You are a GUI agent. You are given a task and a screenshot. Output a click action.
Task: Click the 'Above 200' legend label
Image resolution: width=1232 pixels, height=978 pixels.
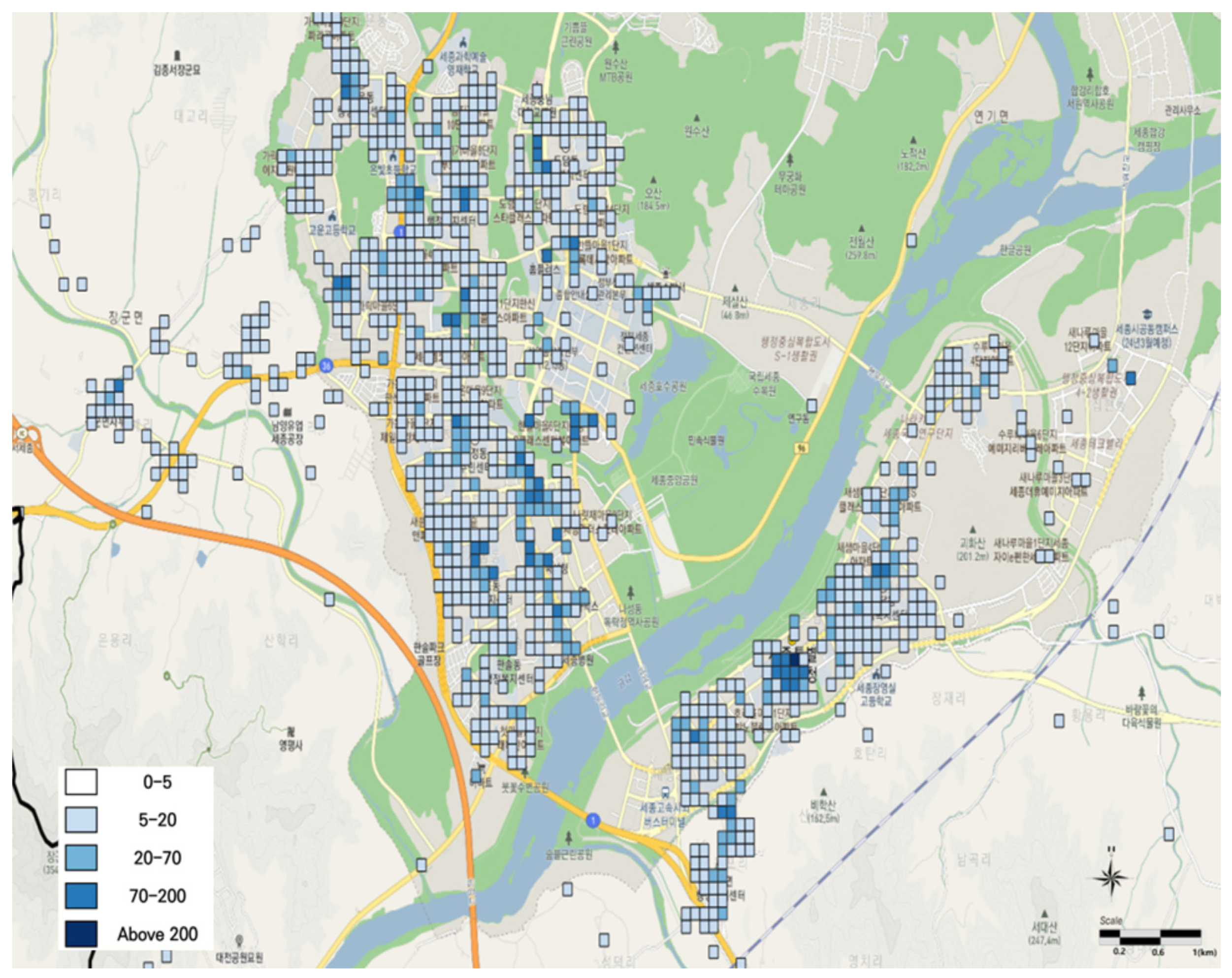click(x=157, y=934)
